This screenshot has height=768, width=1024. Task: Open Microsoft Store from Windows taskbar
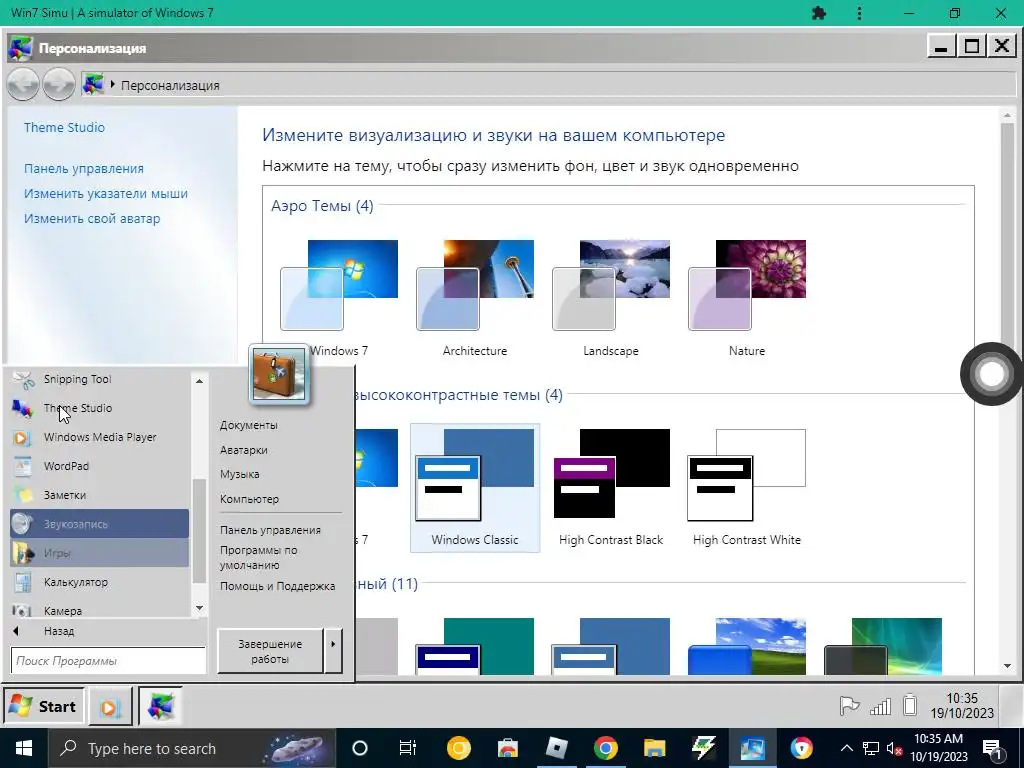[507, 748]
